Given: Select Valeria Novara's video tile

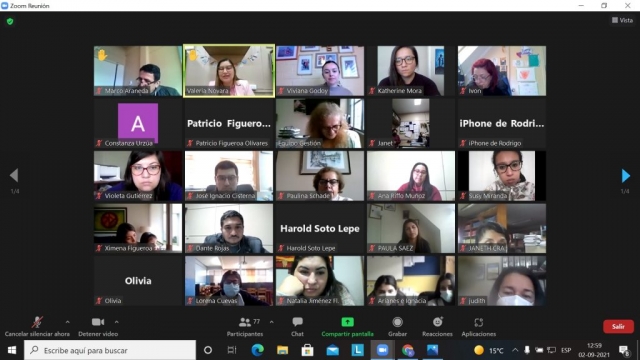Looking at the screenshot, I should tap(229, 71).
